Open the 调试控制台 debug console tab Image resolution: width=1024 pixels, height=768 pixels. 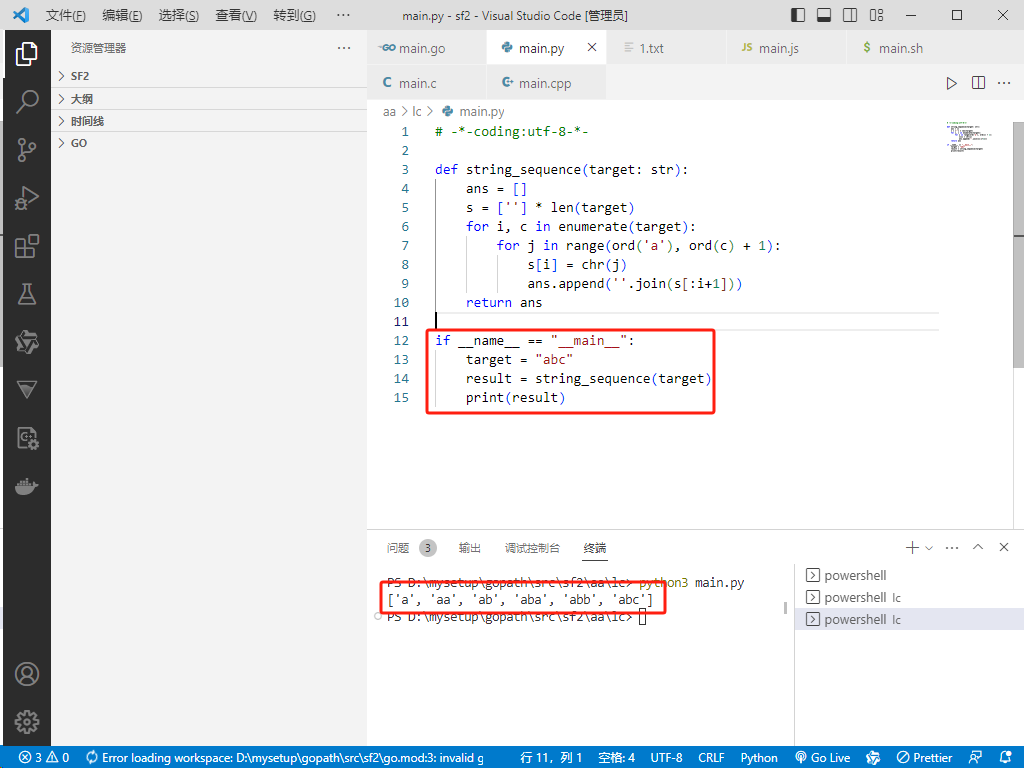(x=532, y=548)
